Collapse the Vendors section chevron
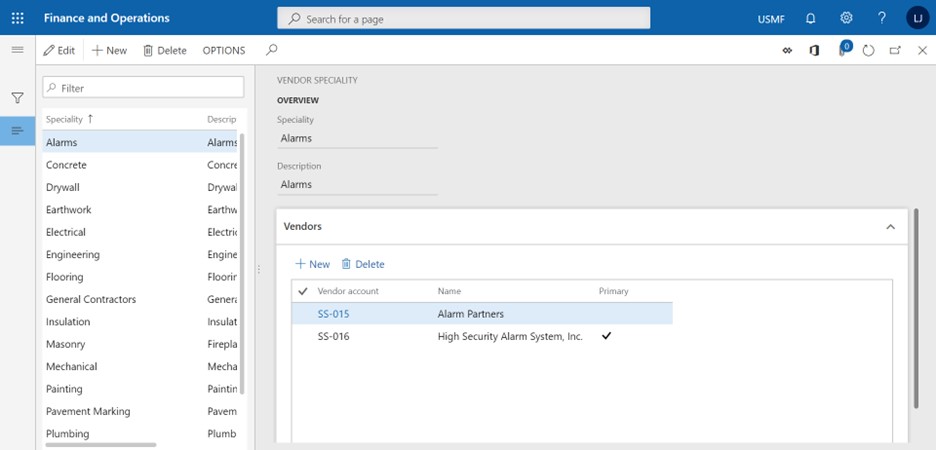Image resolution: width=936 pixels, height=450 pixels. [890, 227]
